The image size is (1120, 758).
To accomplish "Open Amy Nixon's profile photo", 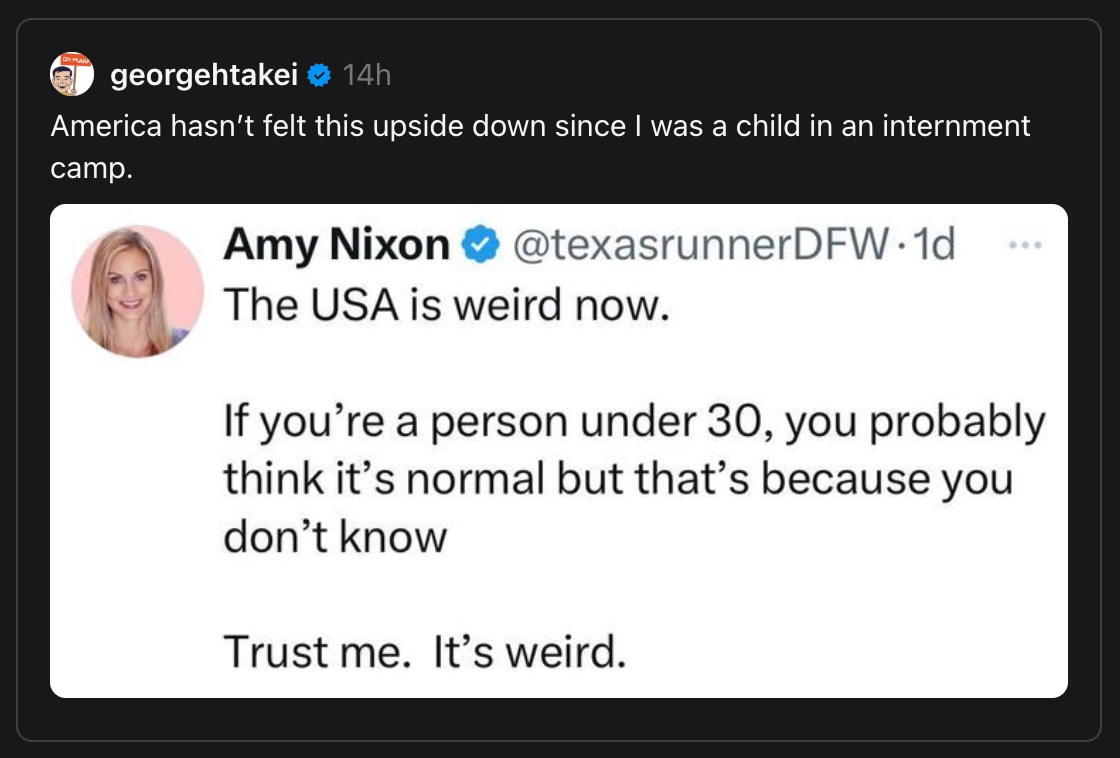I will (x=138, y=291).
